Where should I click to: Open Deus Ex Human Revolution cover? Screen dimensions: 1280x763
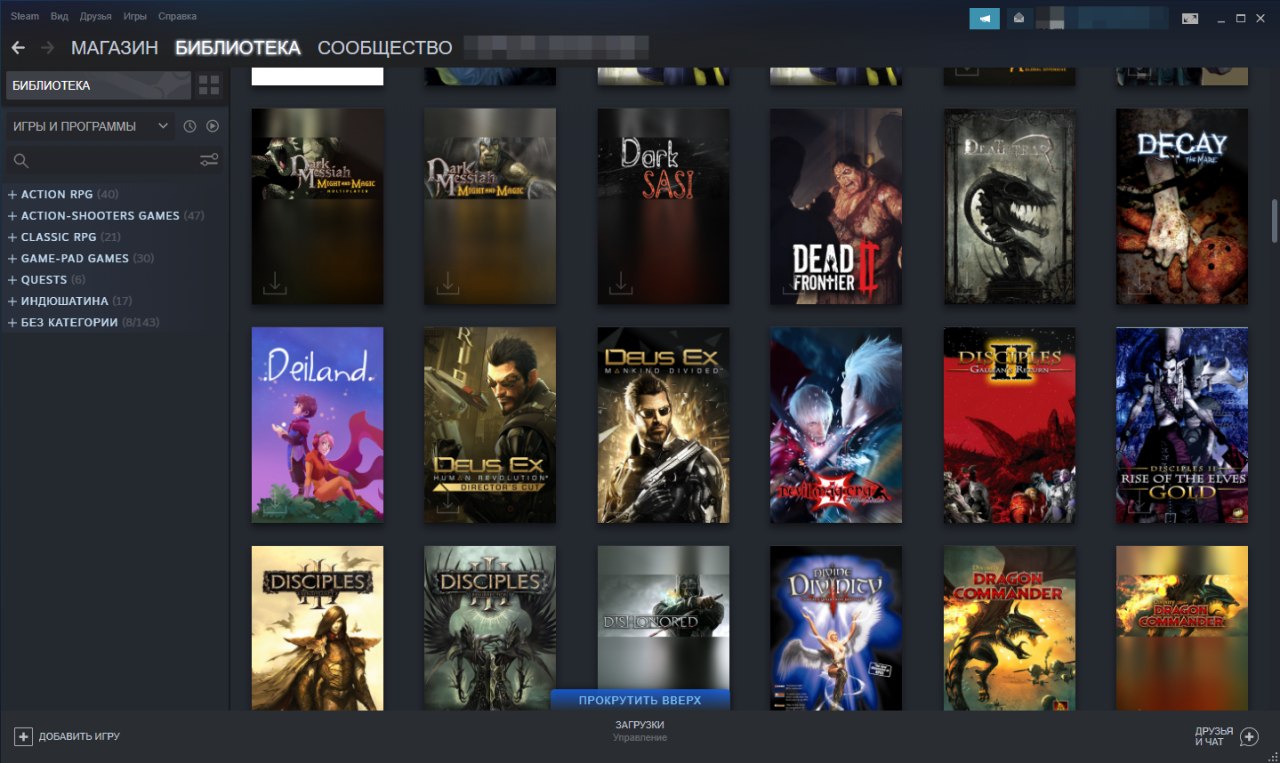point(490,425)
